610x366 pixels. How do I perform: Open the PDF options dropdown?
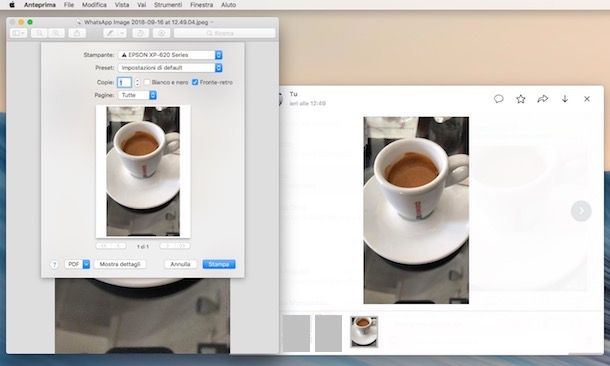[x=77, y=264]
